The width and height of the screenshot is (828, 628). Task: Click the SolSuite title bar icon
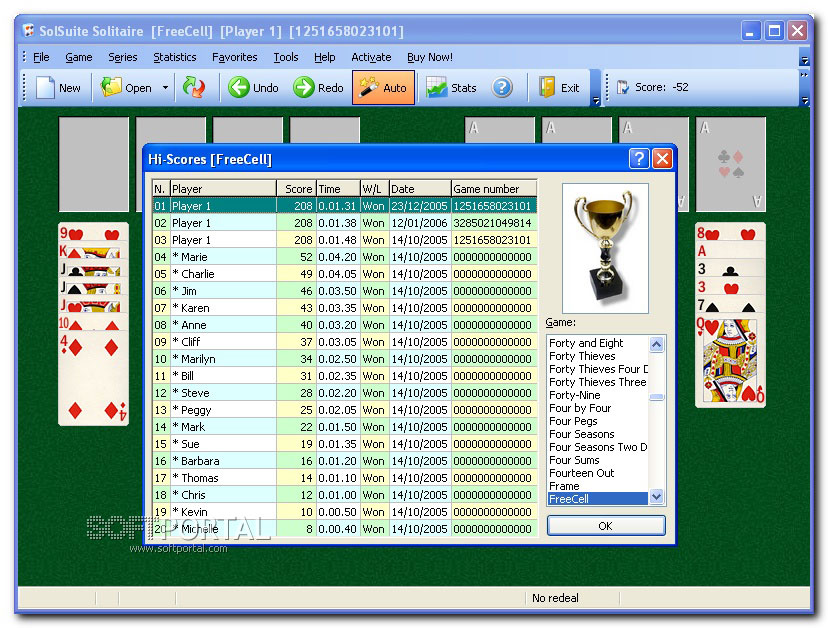[29, 31]
